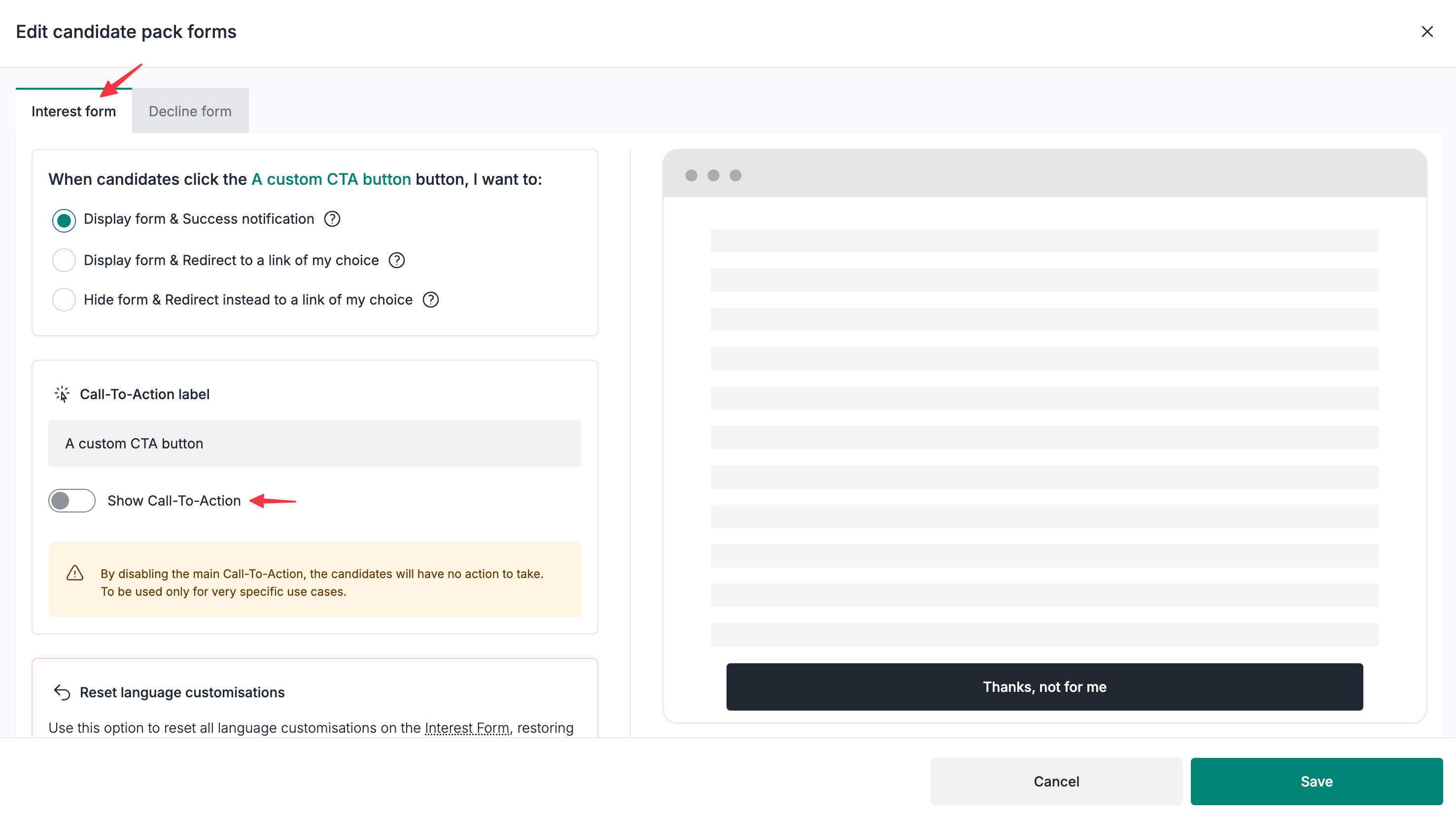Select Display form & Redirect to a link of my choice
1456x819 pixels.
pyautogui.click(x=64, y=260)
